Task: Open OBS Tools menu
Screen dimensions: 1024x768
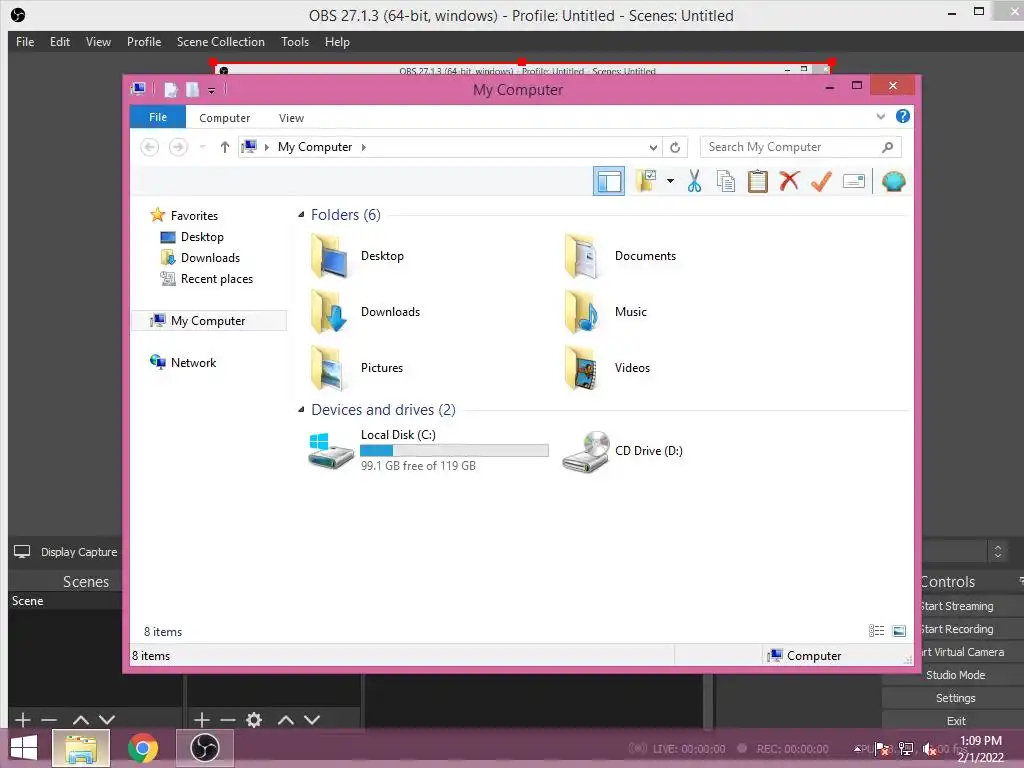Action: click(x=295, y=42)
